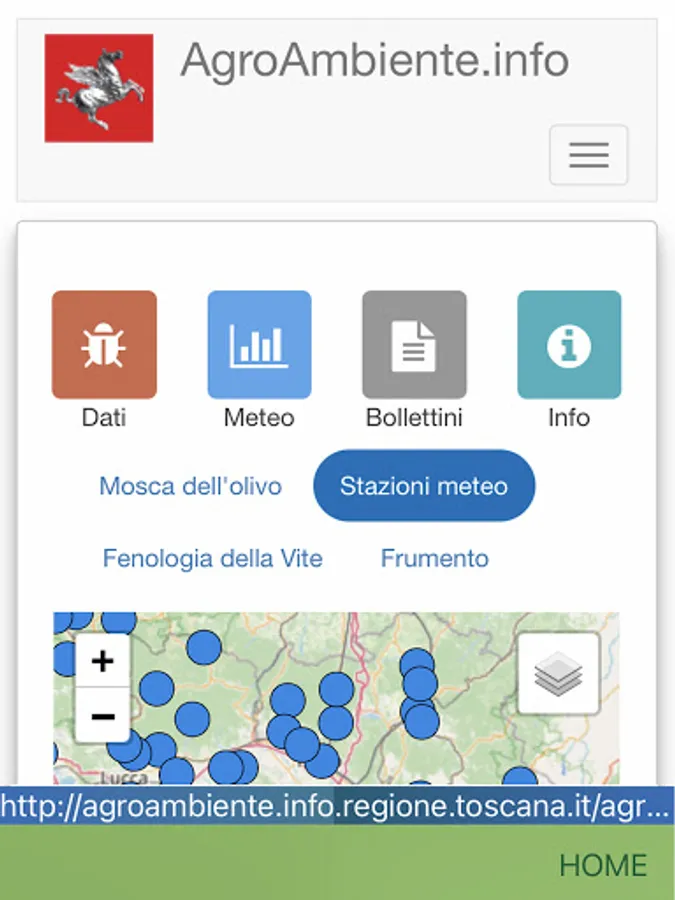Switch to the Frumento tab
Screen dimensions: 675x900
tap(435, 558)
